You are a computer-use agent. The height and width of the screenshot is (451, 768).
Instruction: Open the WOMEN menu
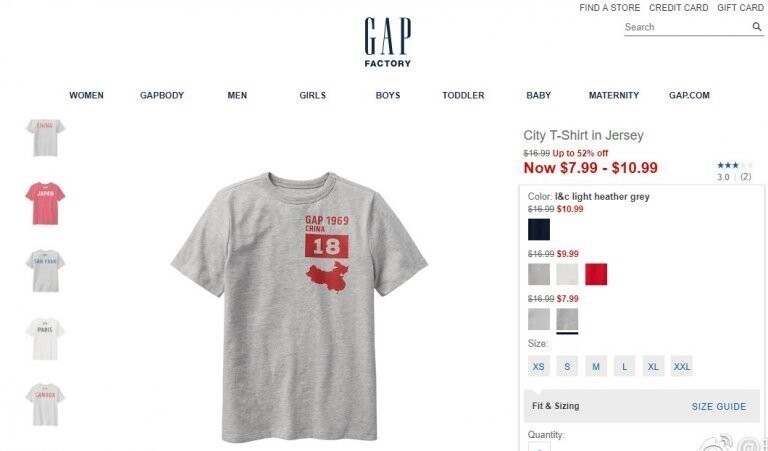(86, 95)
